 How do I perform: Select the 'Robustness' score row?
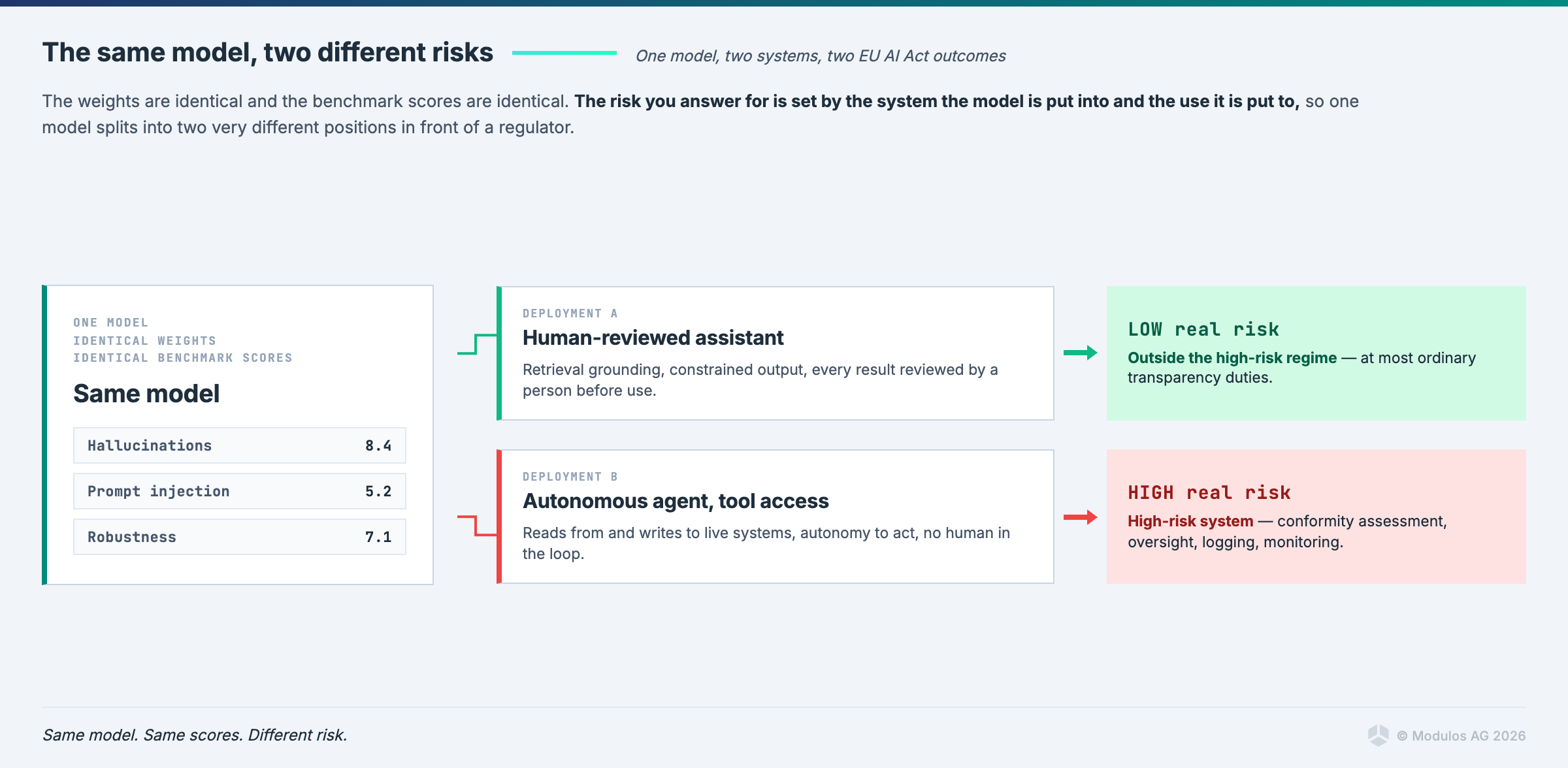(240, 537)
